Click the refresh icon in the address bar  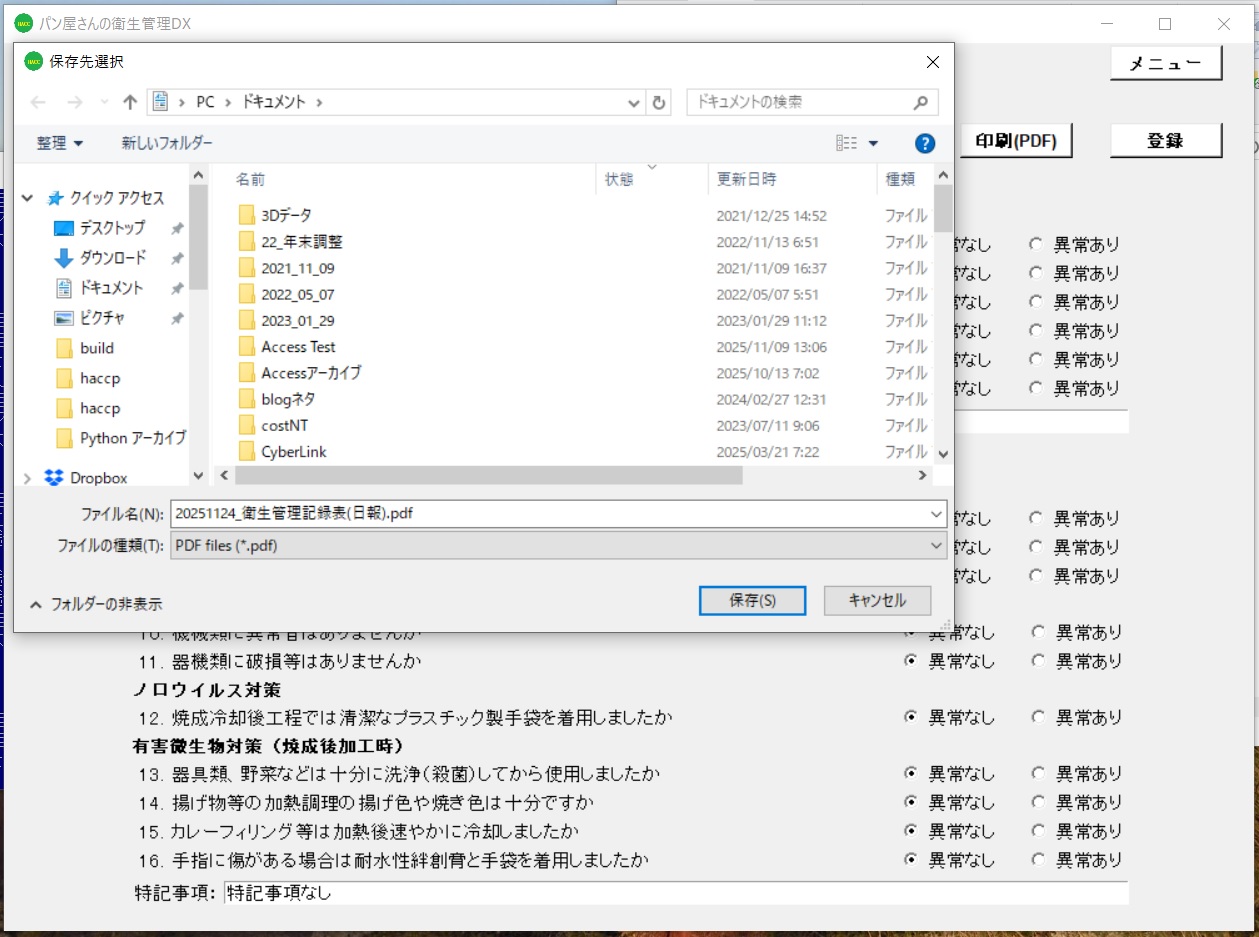click(658, 101)
